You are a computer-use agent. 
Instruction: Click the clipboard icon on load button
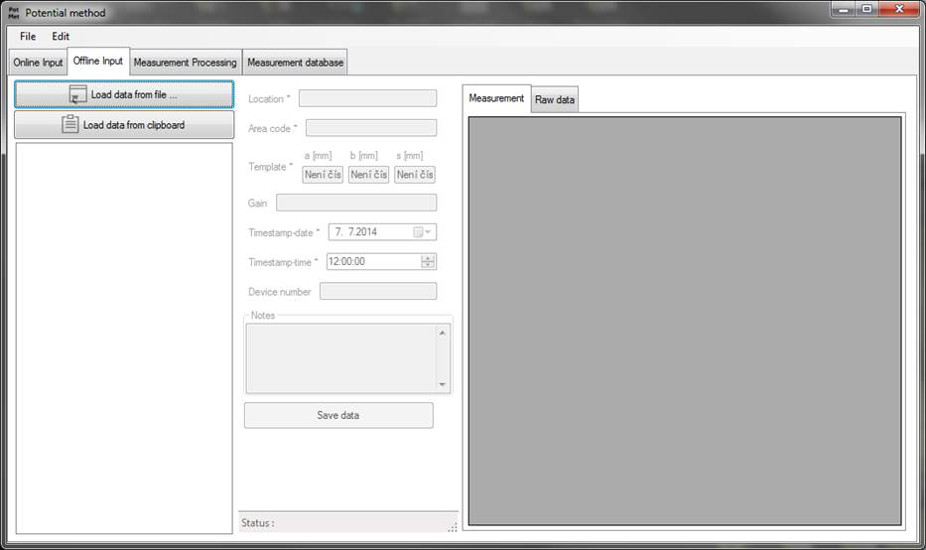(69, 125)
